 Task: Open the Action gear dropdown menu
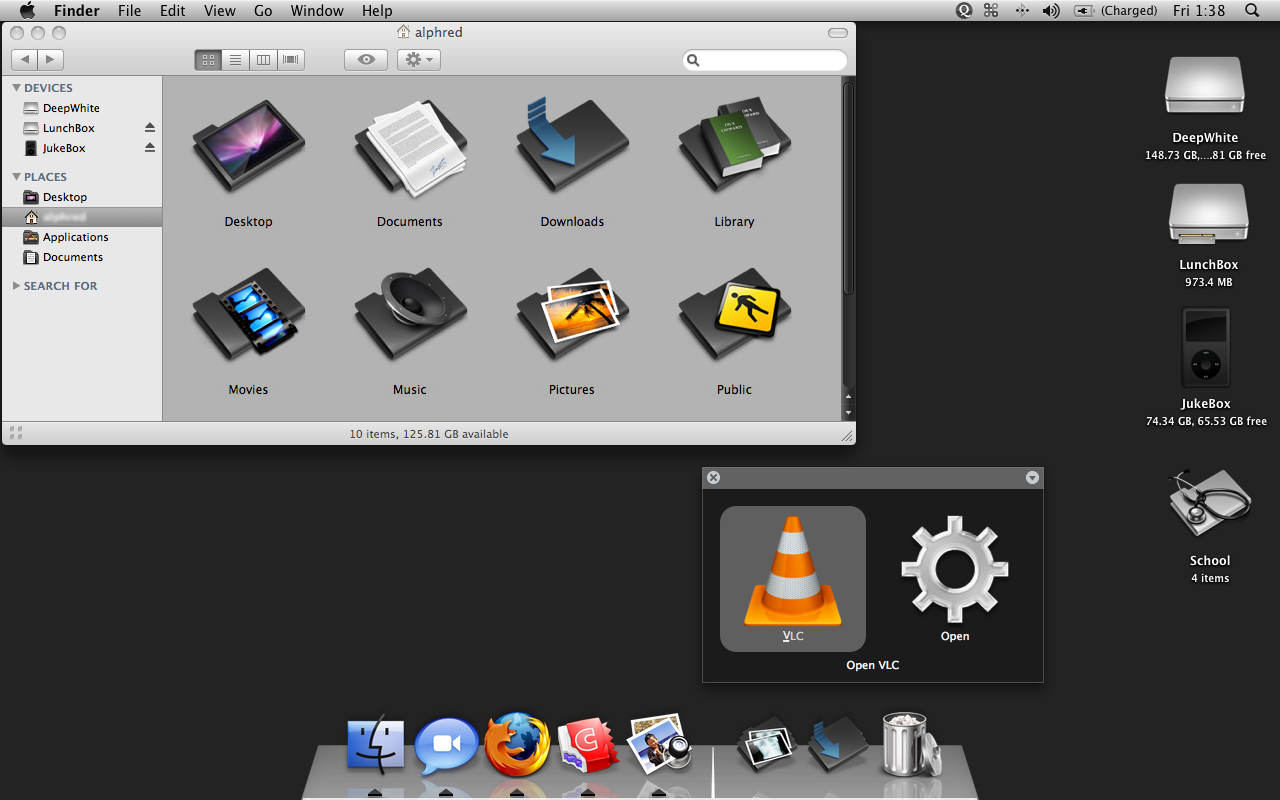[x=418, y=60]
